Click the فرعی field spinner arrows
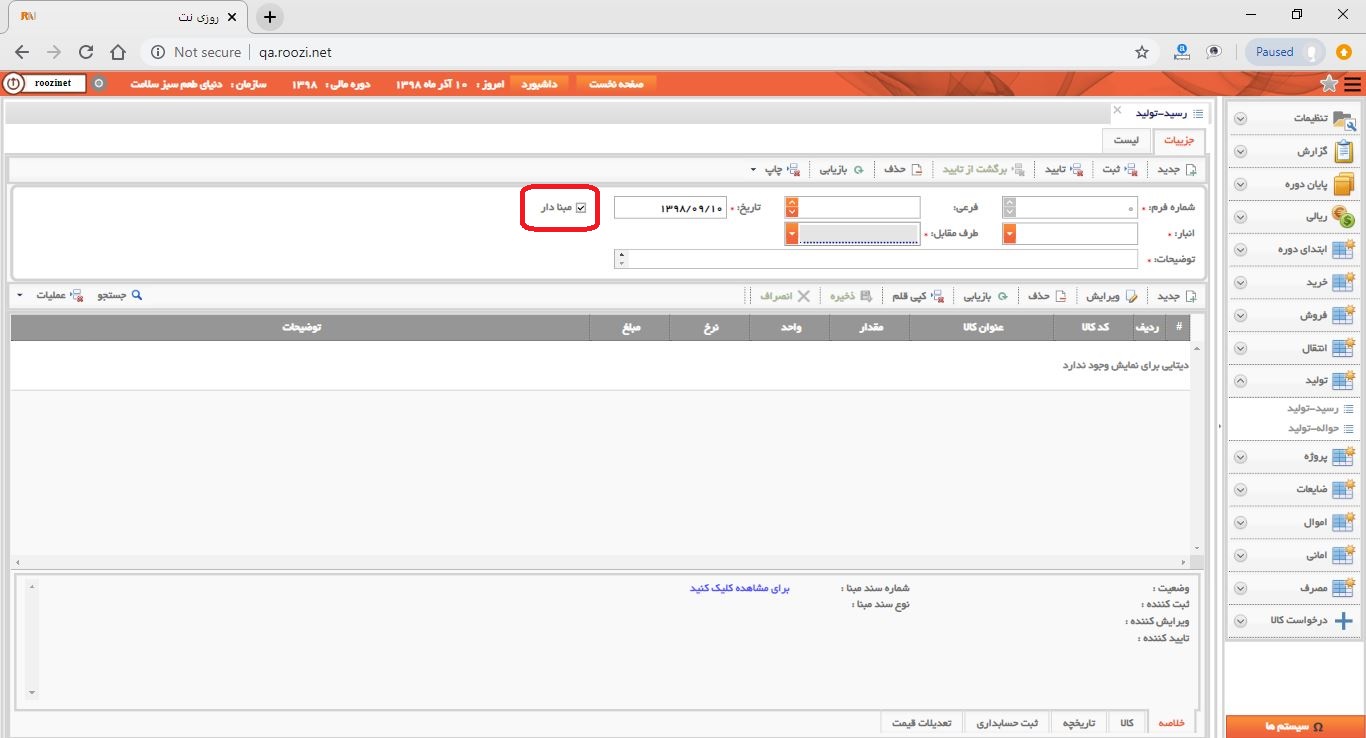 pyautogui.click(x=792, y=207)
